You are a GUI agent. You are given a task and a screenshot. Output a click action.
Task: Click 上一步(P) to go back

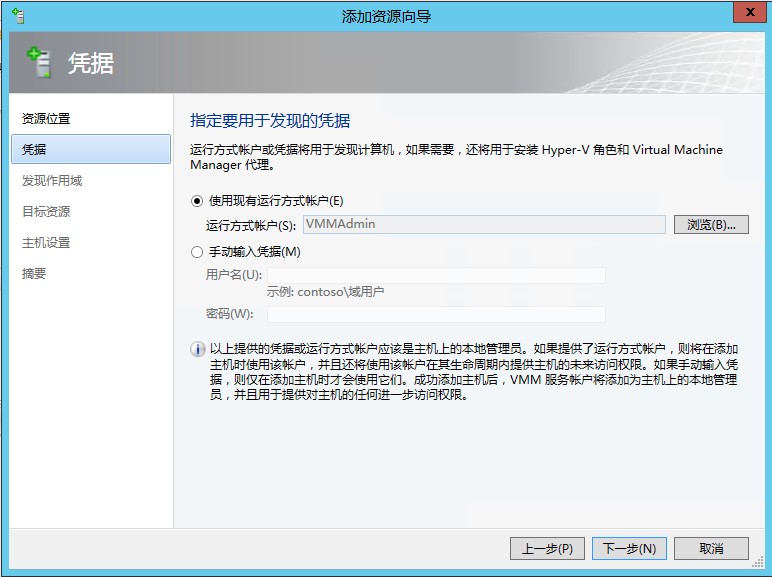[x=547, y=548]
